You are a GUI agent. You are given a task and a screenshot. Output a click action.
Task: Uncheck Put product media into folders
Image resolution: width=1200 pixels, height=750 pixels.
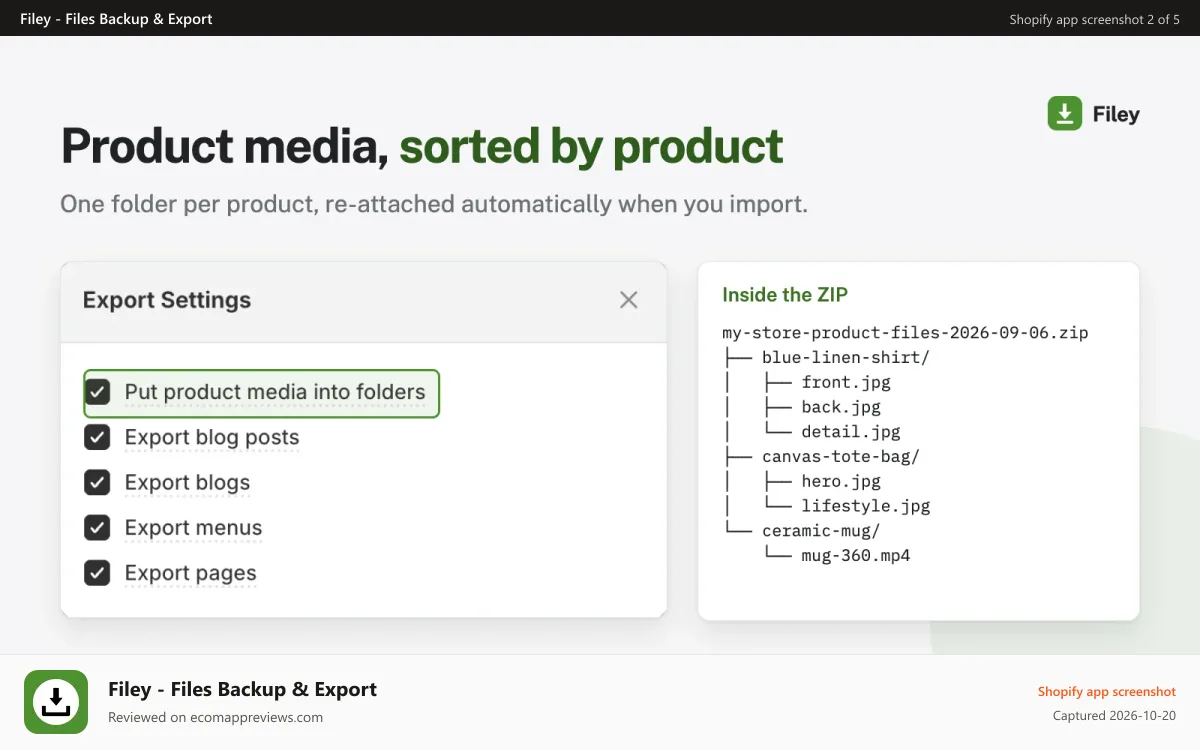coord(97,392)
